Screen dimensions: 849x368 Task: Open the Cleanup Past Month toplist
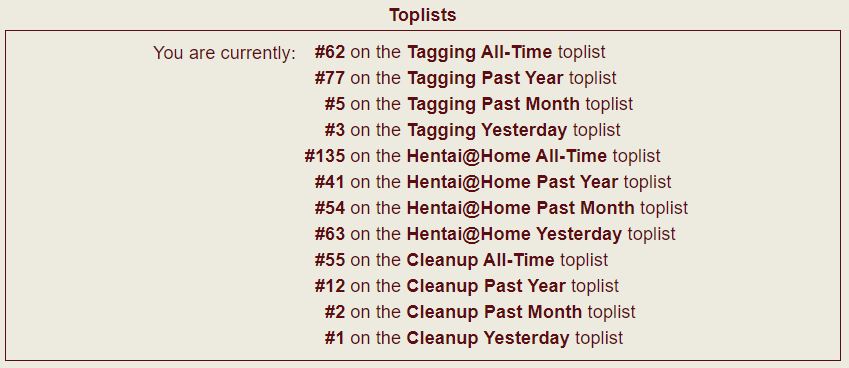(494, 312)
